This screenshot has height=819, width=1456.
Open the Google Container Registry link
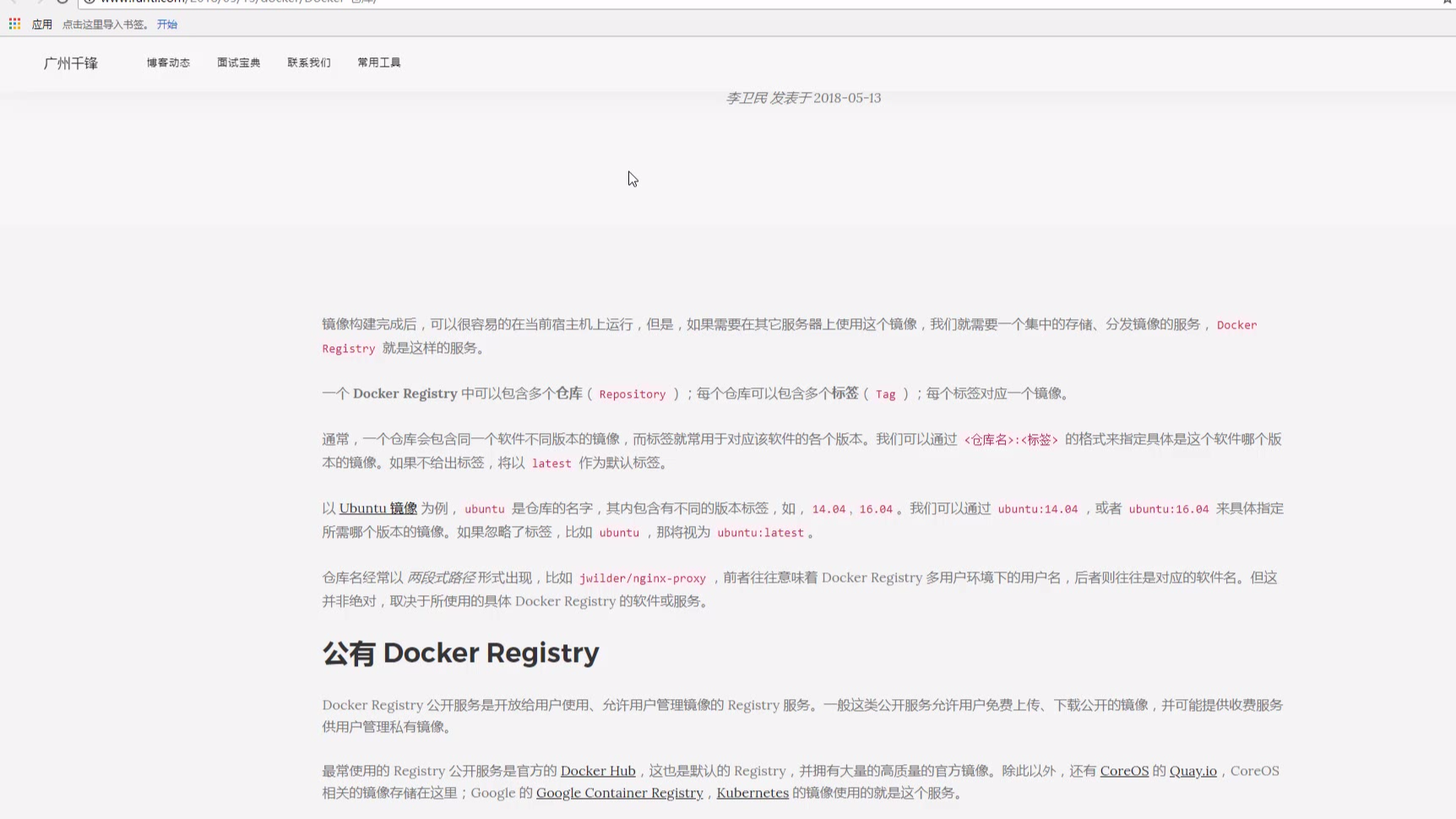(619, 793)
